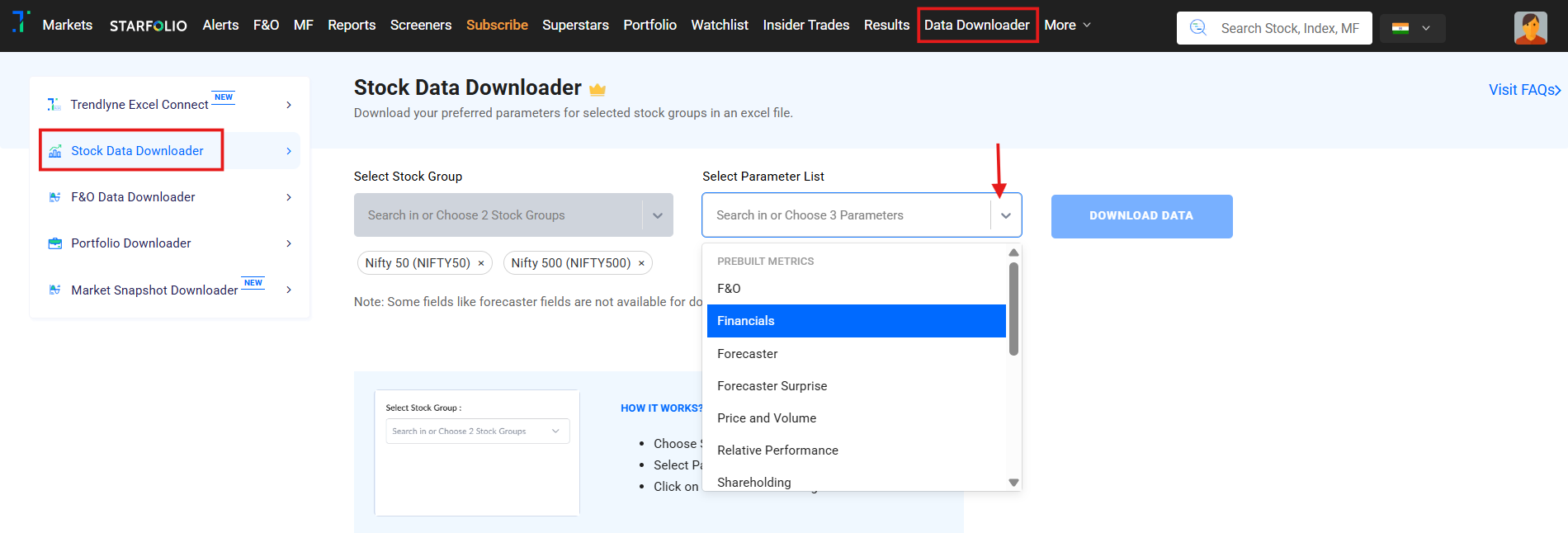Viewport: 1568px width, 533px height.
Task: Expand the More menu in navbar
Action: coord(1067,25)
